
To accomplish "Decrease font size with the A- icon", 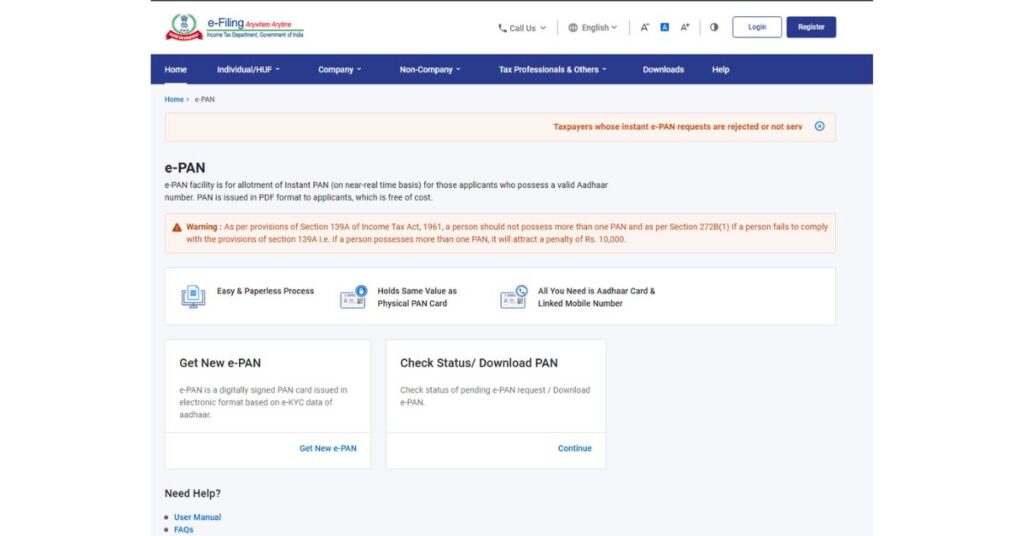I will pos(645,27).
